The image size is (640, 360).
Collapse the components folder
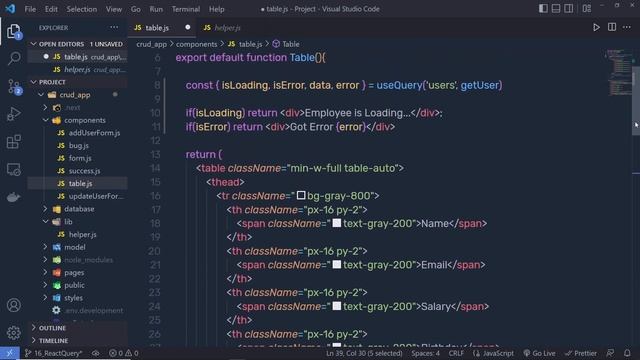point(45,120)
